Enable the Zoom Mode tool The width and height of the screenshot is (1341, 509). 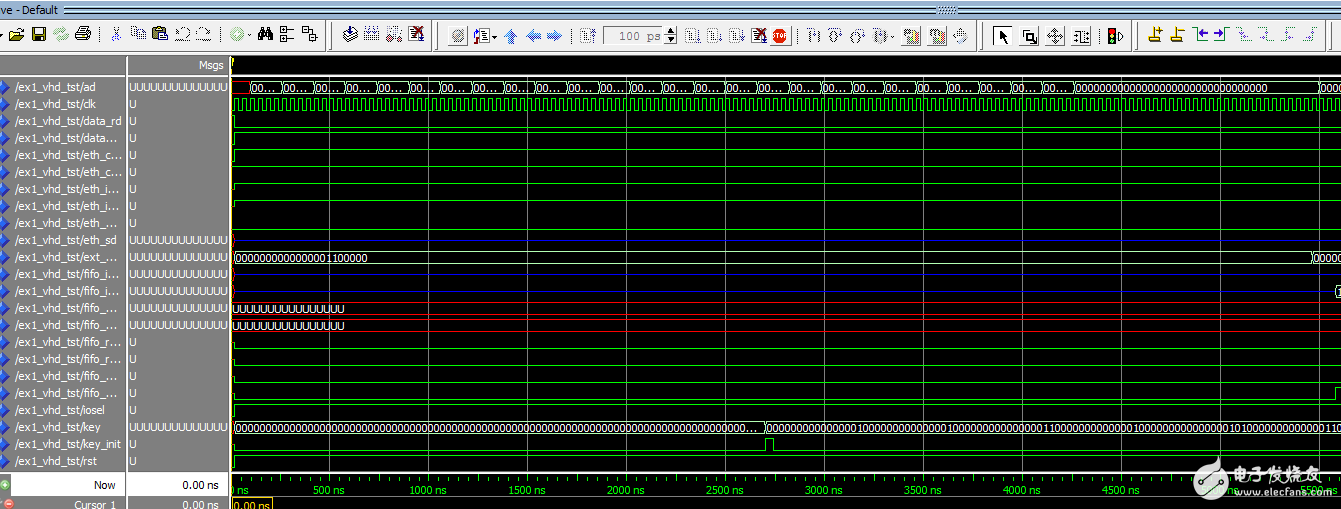[x=1029, y=36]
